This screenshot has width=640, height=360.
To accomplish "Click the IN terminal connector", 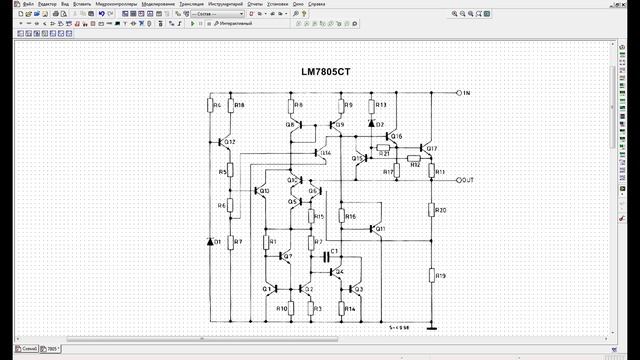I will (x=459, y=93).
